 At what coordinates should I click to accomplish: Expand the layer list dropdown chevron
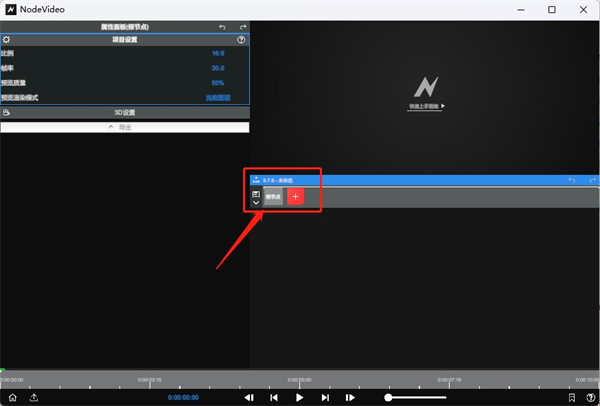[256, 202]
